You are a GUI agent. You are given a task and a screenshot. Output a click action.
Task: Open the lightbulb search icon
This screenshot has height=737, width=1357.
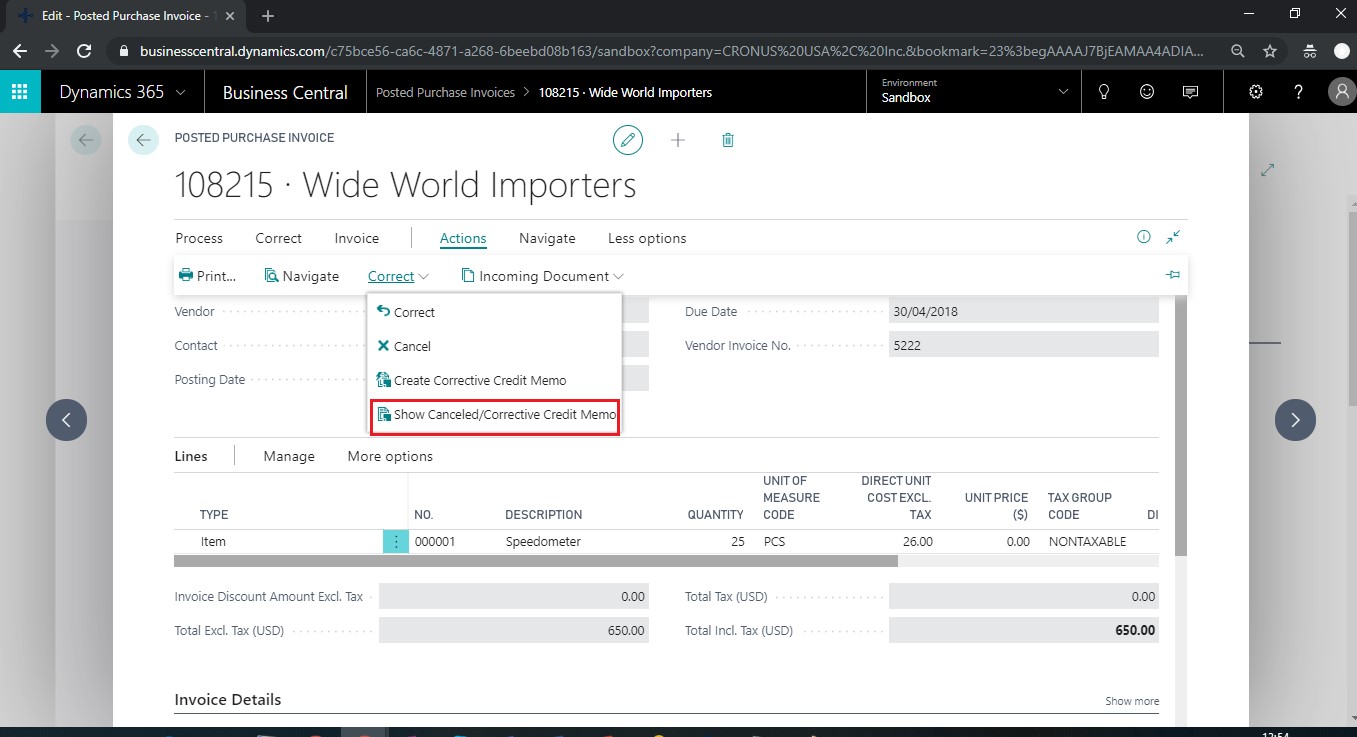coord(1104,92)
